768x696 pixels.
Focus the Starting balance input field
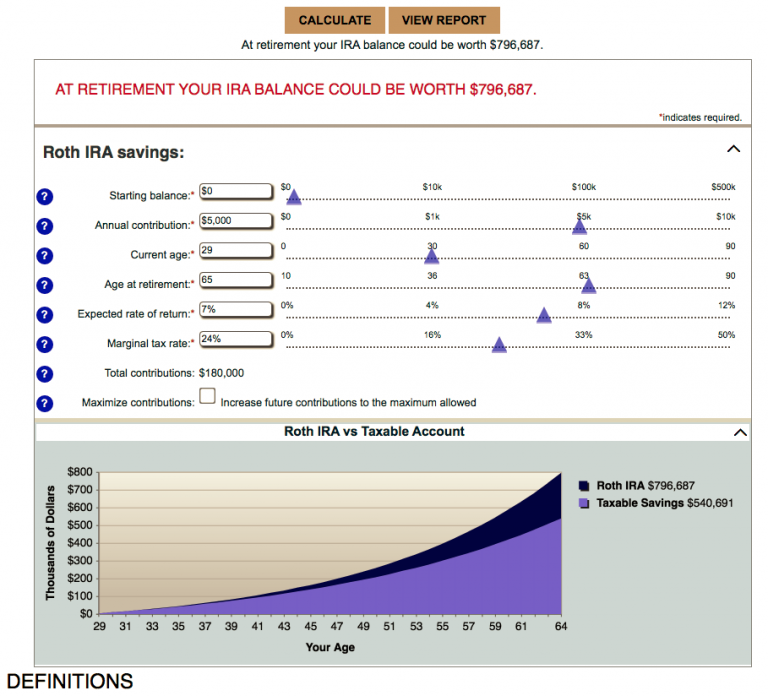(x=236, y=192)
